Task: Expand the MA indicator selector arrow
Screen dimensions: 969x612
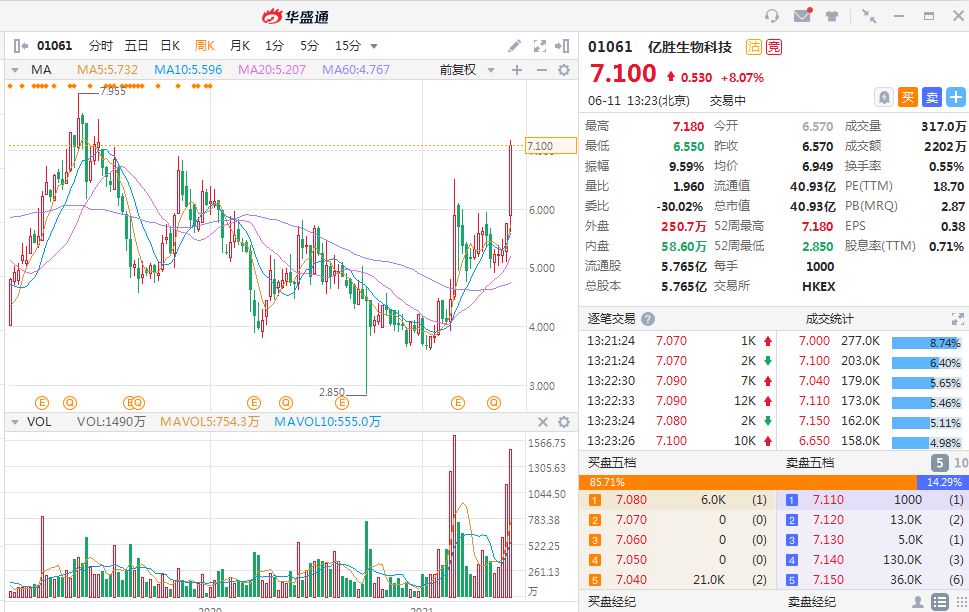Action: (x=15, y=70)
